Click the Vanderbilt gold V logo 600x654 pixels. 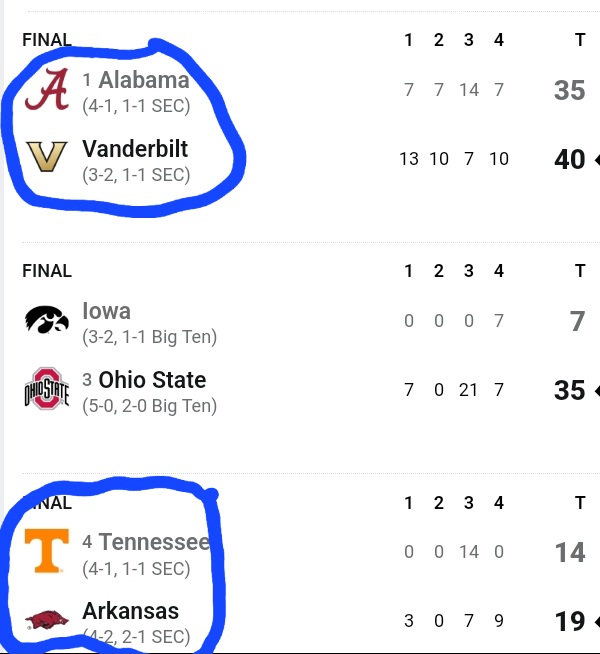point(46,159)
